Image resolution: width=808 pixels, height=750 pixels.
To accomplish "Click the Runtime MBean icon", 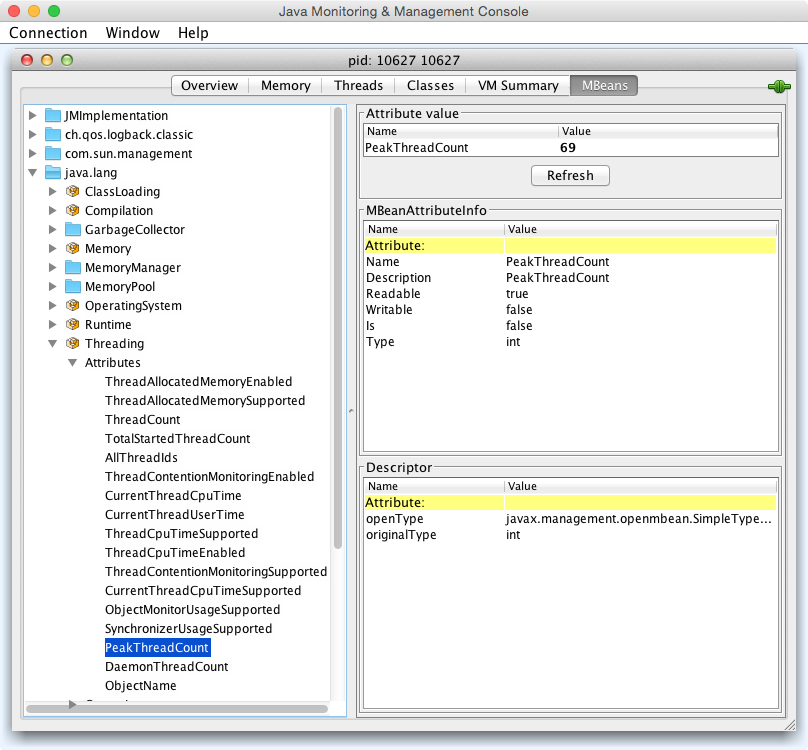I will point(72,325).
